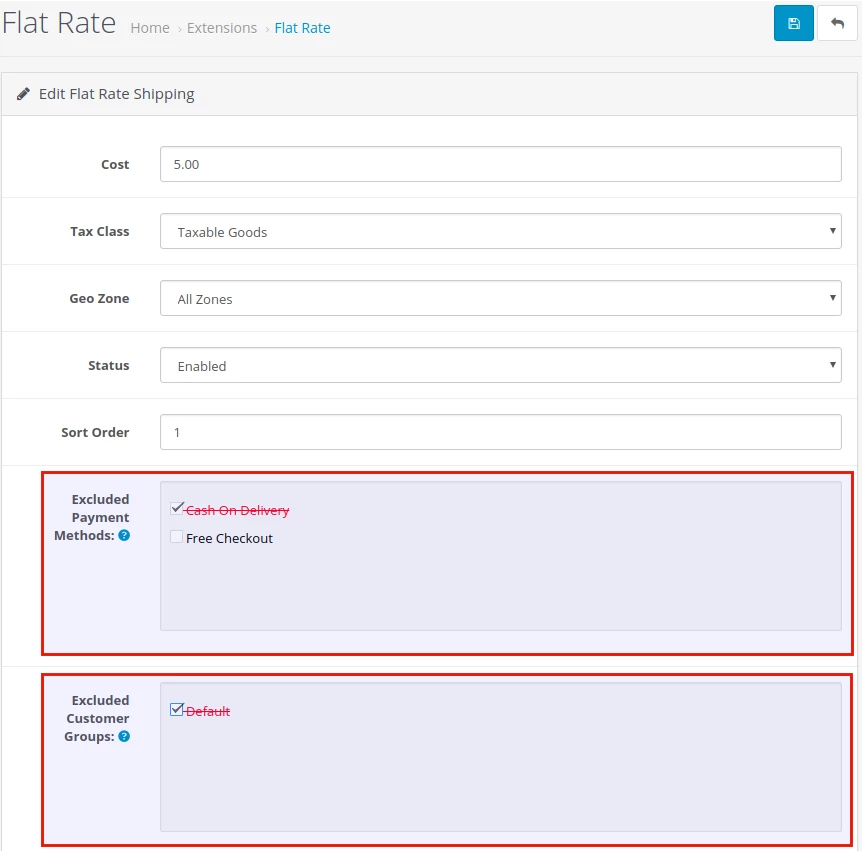Check the Free Checkout checkbox
The height and width of the screenshot is (851, 862).
tap(177, 537)
